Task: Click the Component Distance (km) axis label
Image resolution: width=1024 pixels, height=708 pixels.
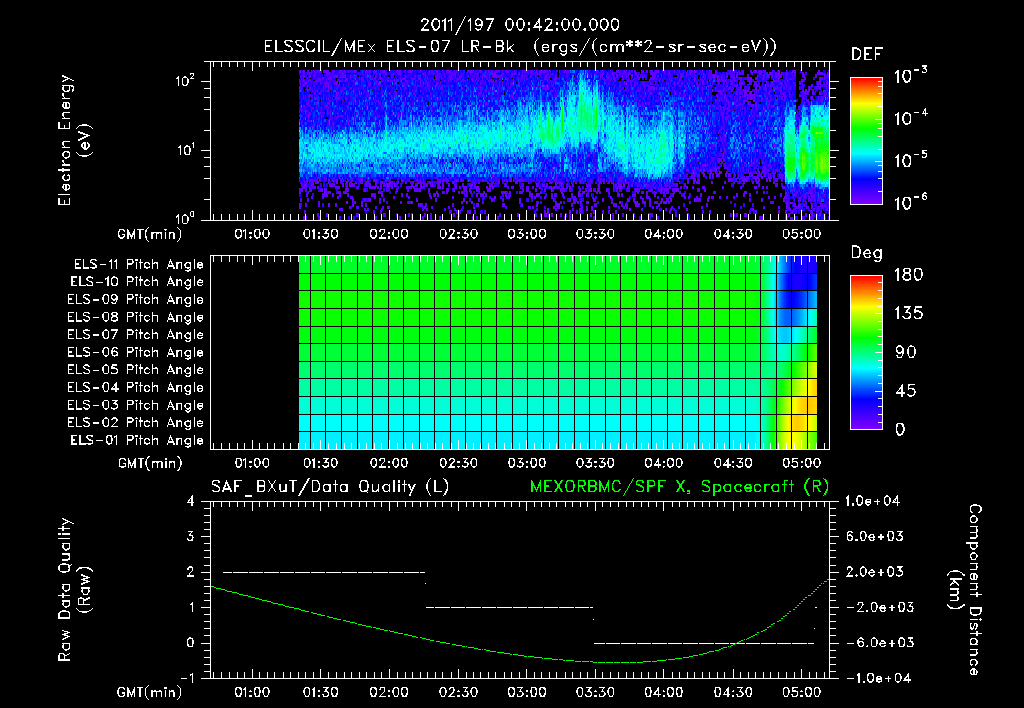Action: click(965, 590)
